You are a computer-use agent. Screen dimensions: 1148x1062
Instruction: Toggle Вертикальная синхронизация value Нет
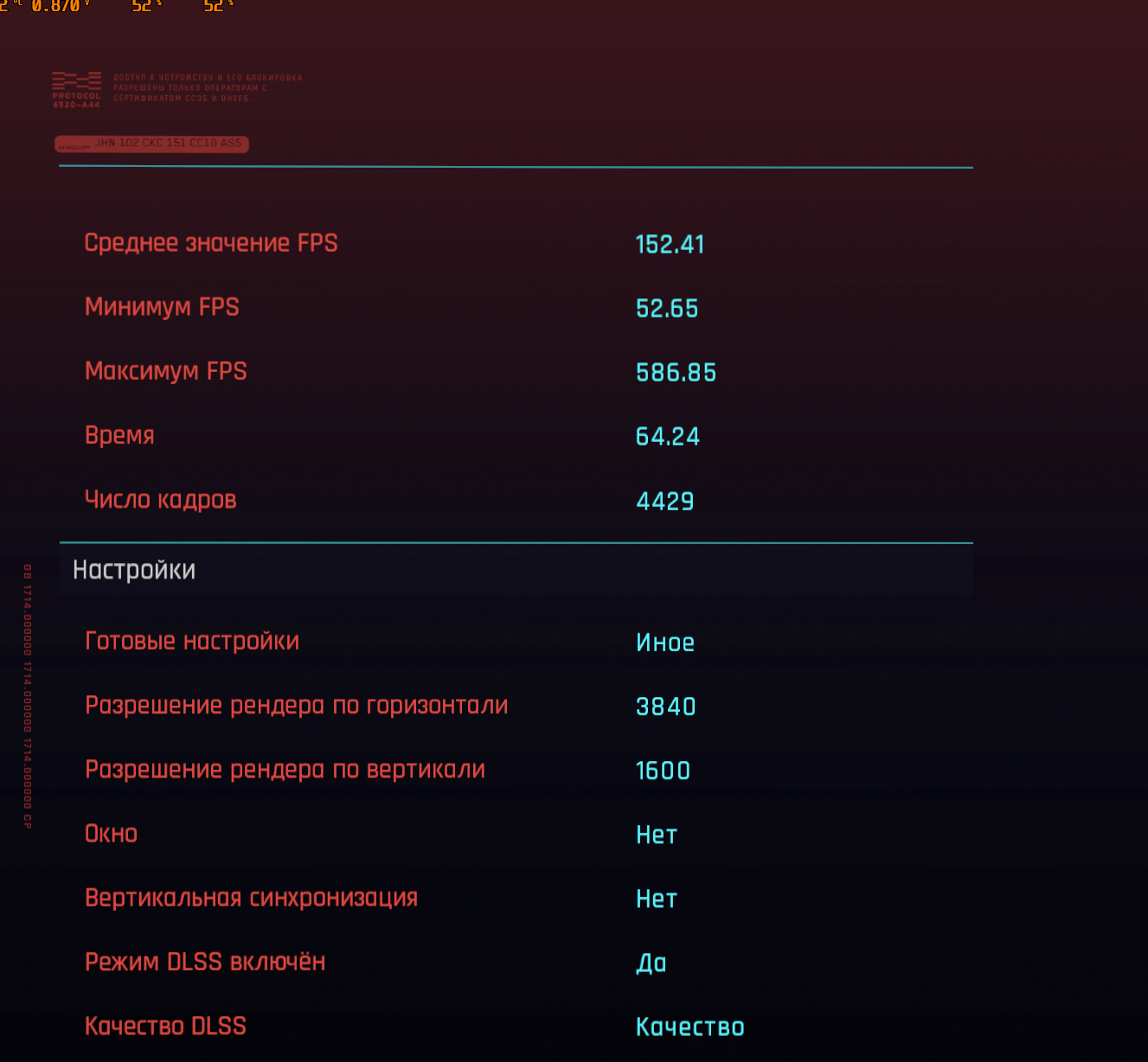tap(656, 899)
